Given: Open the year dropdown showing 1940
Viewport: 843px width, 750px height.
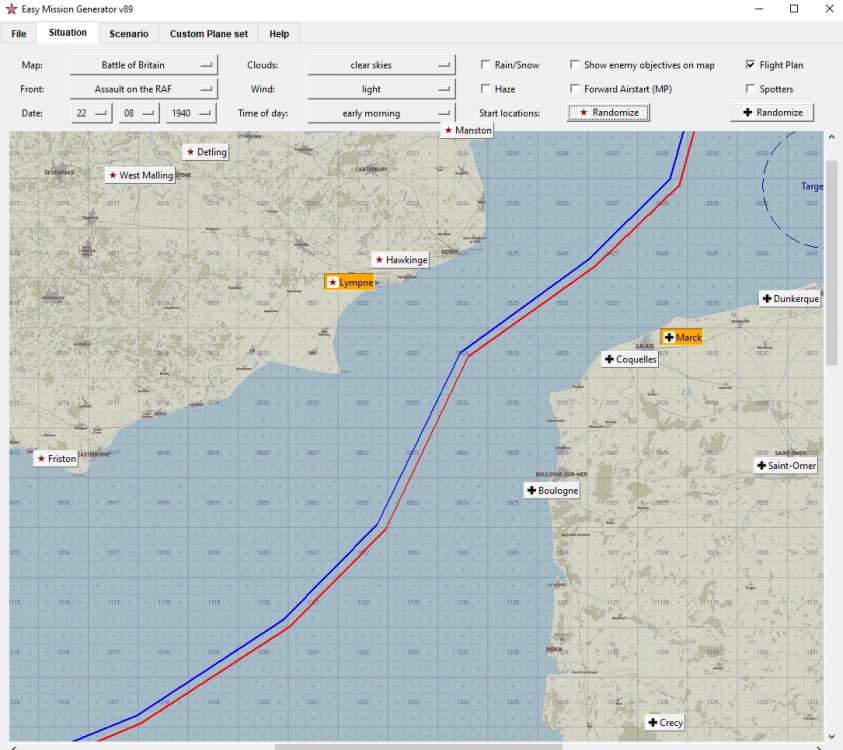Looking at the screenshot, I should pyautogui.click(x=191, y=113).
